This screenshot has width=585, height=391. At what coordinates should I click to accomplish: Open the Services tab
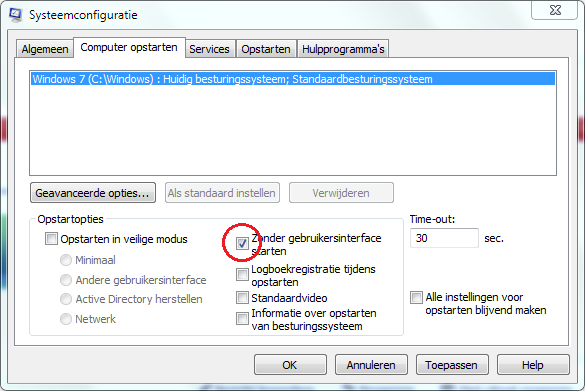pos(209,49)
